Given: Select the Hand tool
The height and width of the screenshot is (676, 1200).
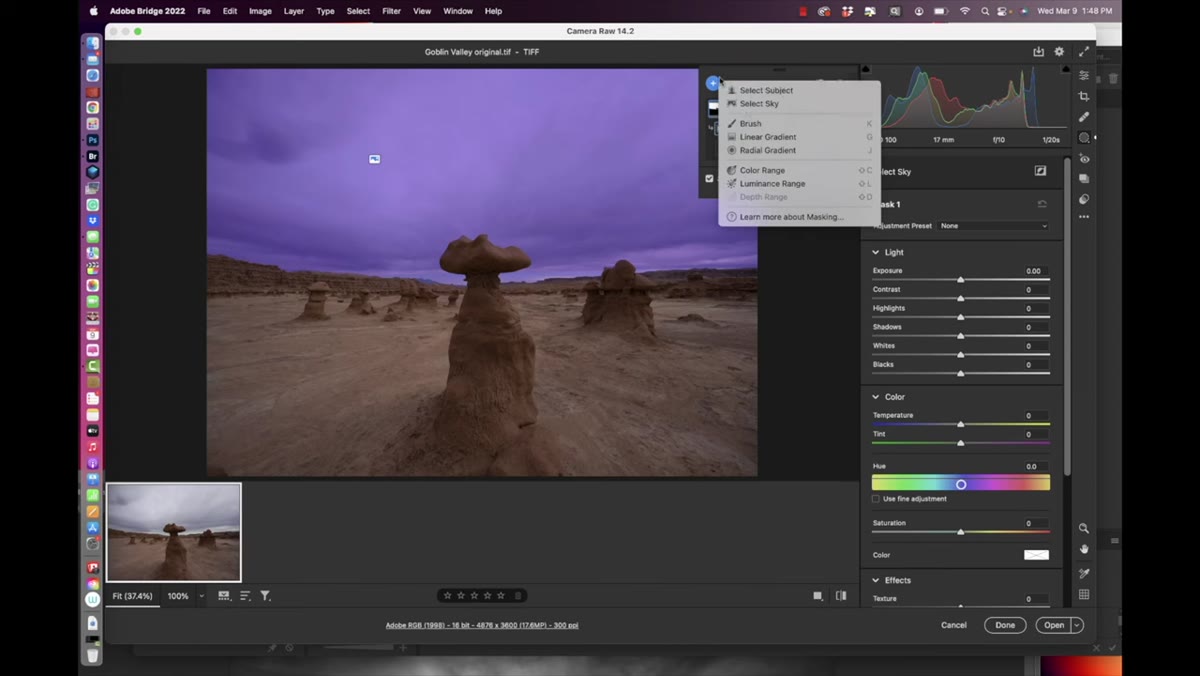Looking at the screenshot, I should click(x=1084, y=549).
